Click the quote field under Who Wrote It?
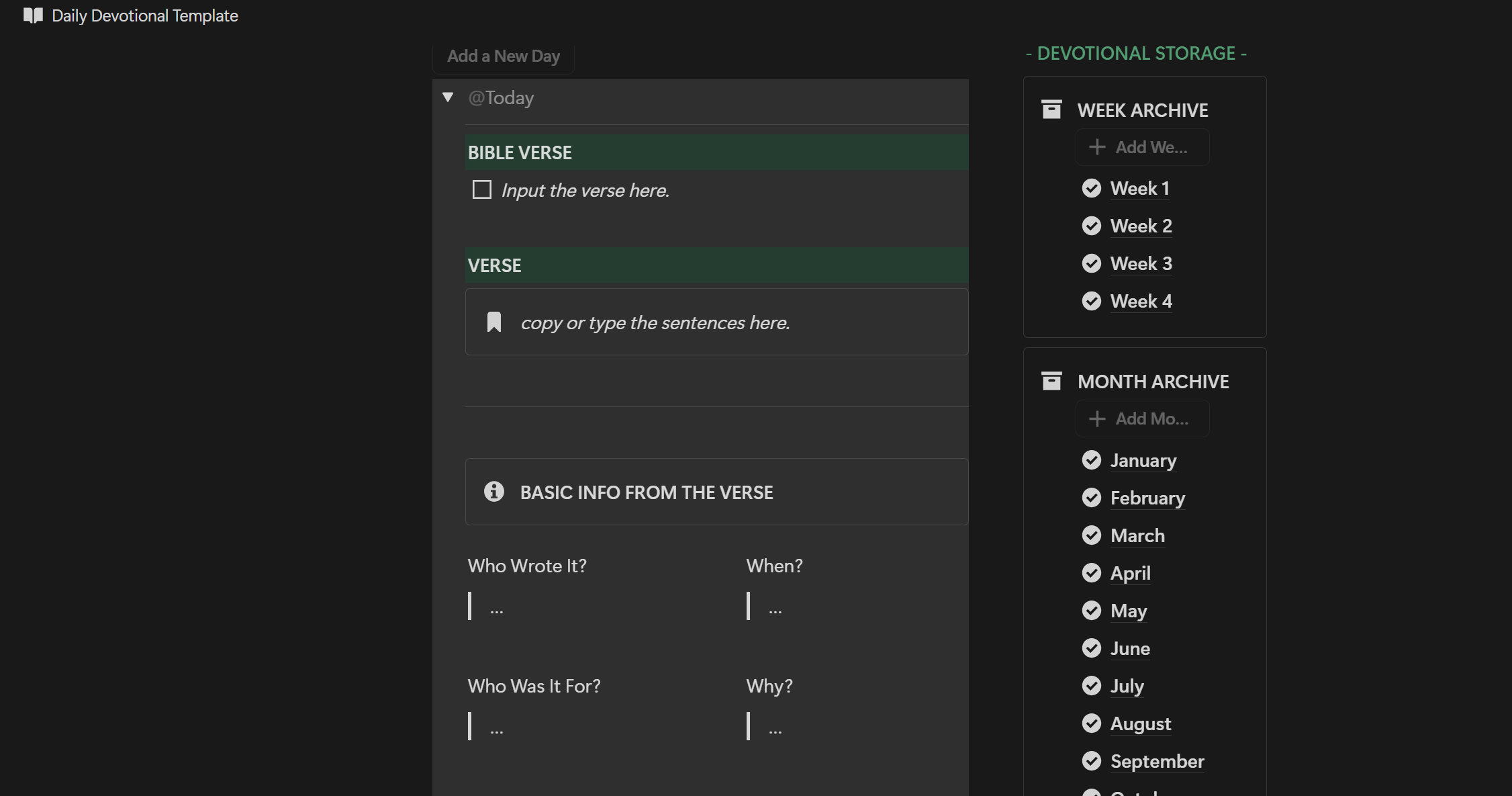The image size is (1512, 796). click(x=497, y=607)
